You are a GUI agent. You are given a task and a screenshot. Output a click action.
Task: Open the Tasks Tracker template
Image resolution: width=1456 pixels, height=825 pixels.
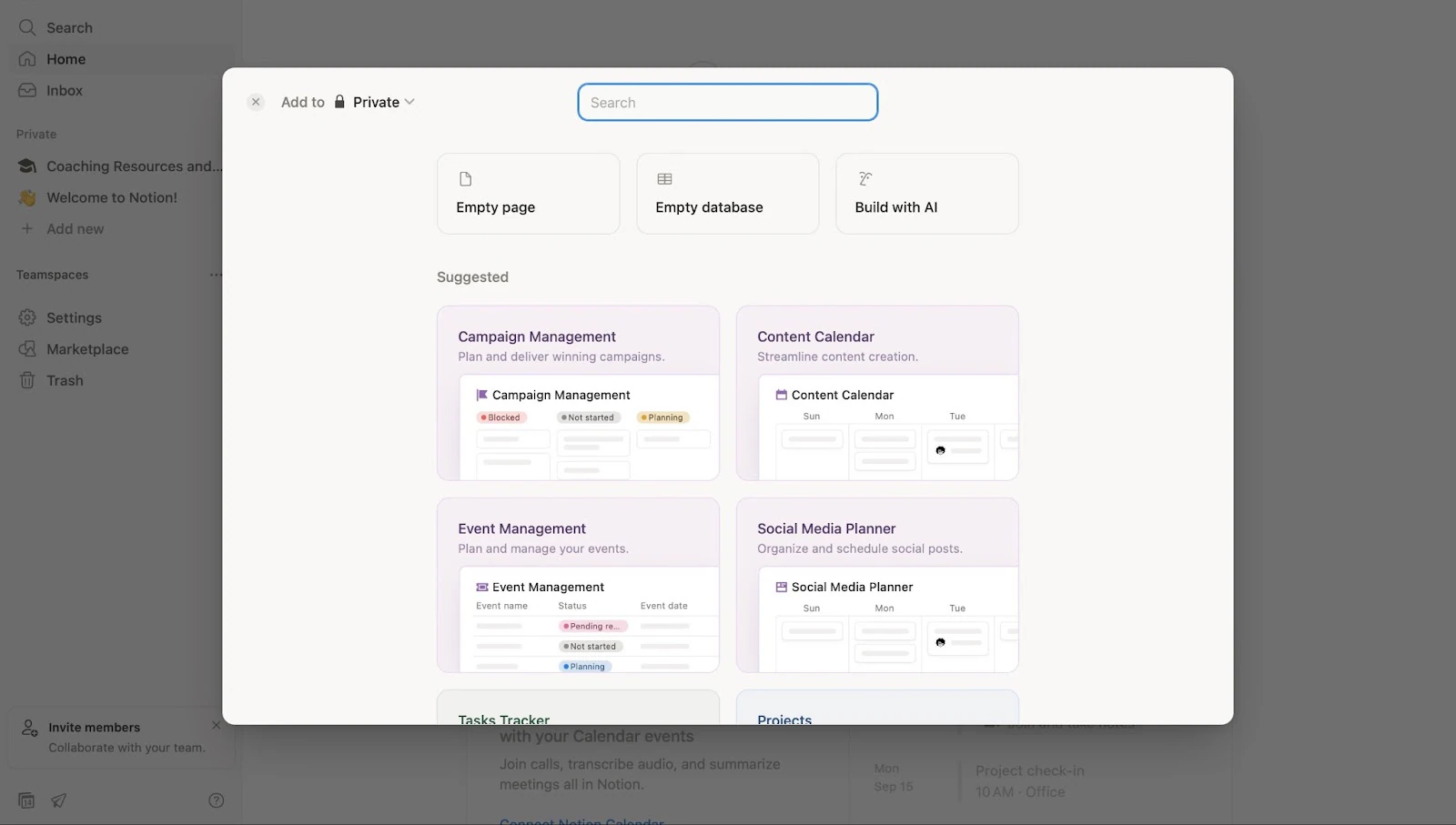(x=578, y=708)
